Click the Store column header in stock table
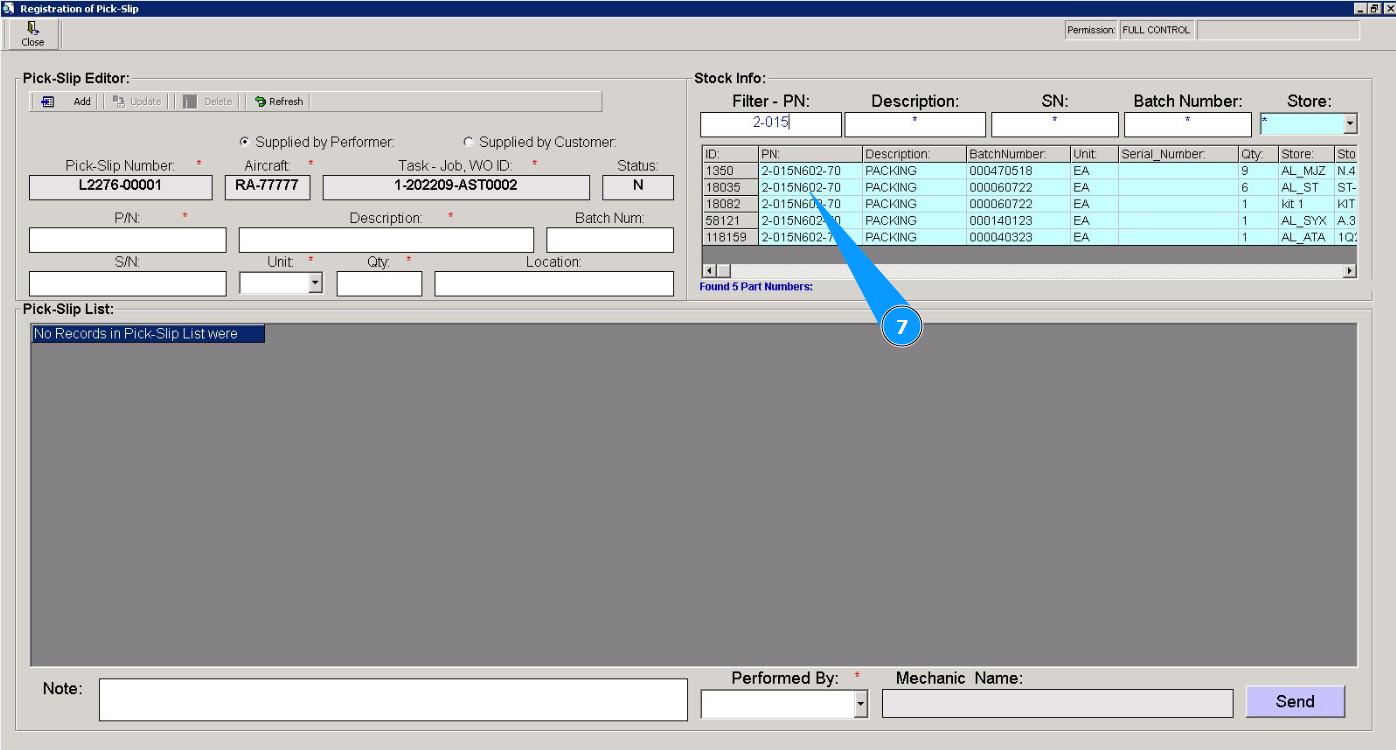The image size is (1396, 750). [1306, 155]
